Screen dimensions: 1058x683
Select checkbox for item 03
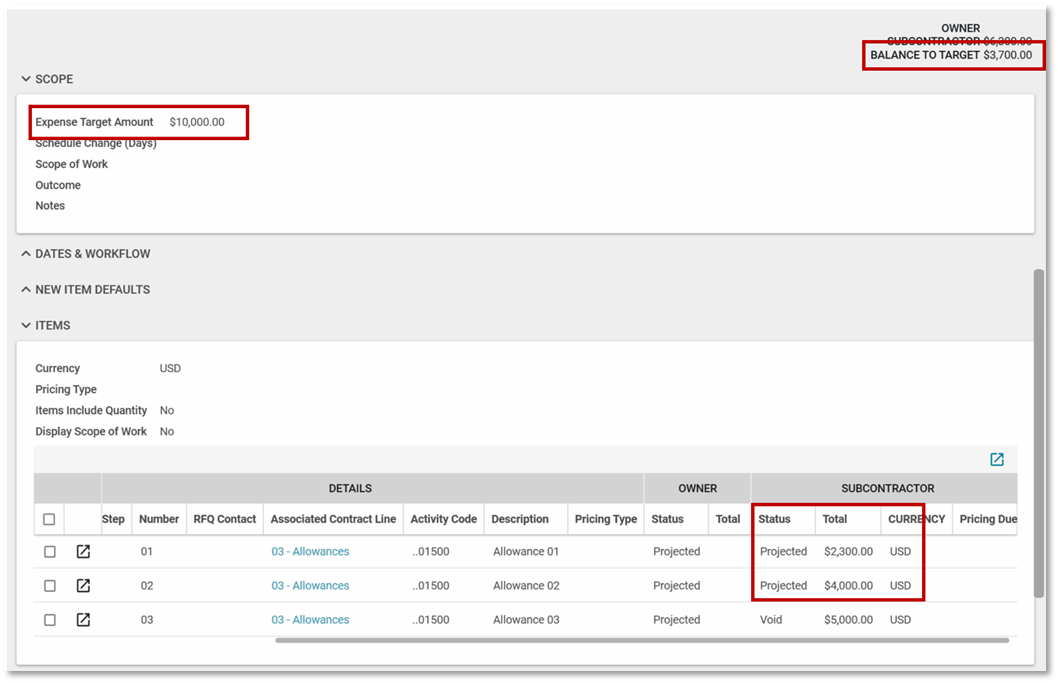click(x=50, y=620)
